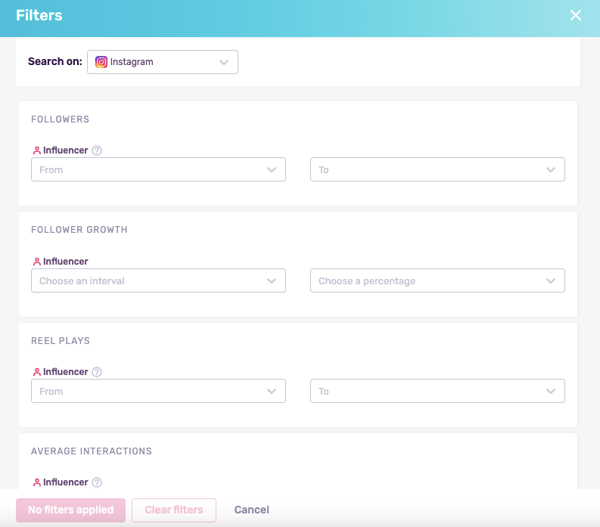The width and height of the screenshot is (600, 527).
Task: Expand the Followers To dropdown
Action: click(x=437, y=170)
